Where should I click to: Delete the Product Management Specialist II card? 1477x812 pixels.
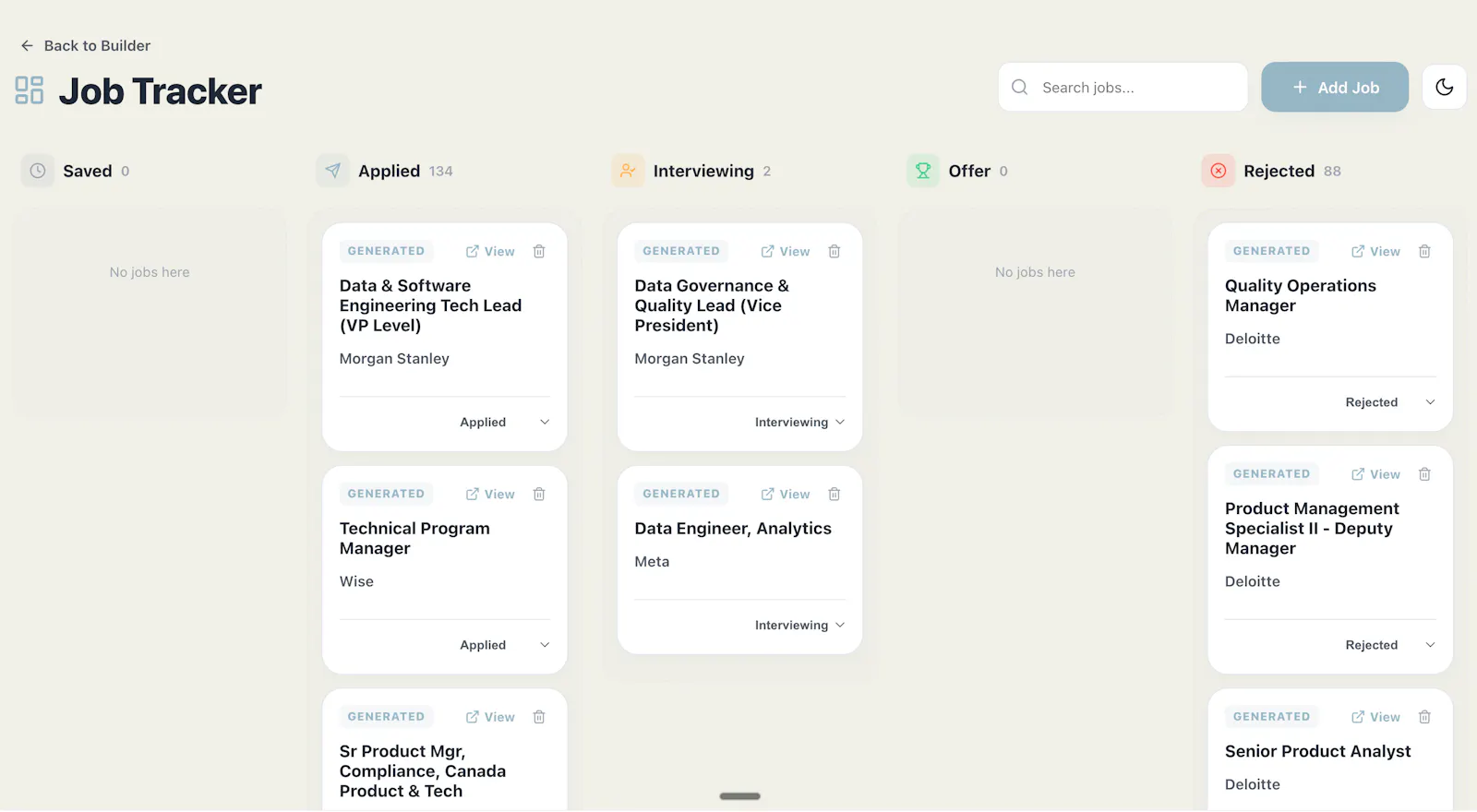click(x=1424, y=474)
